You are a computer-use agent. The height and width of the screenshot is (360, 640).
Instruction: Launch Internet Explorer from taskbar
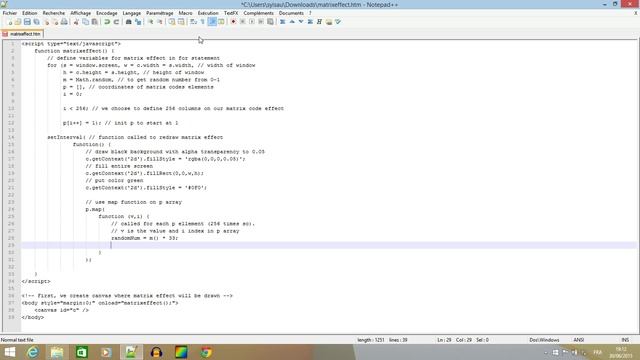33,352
